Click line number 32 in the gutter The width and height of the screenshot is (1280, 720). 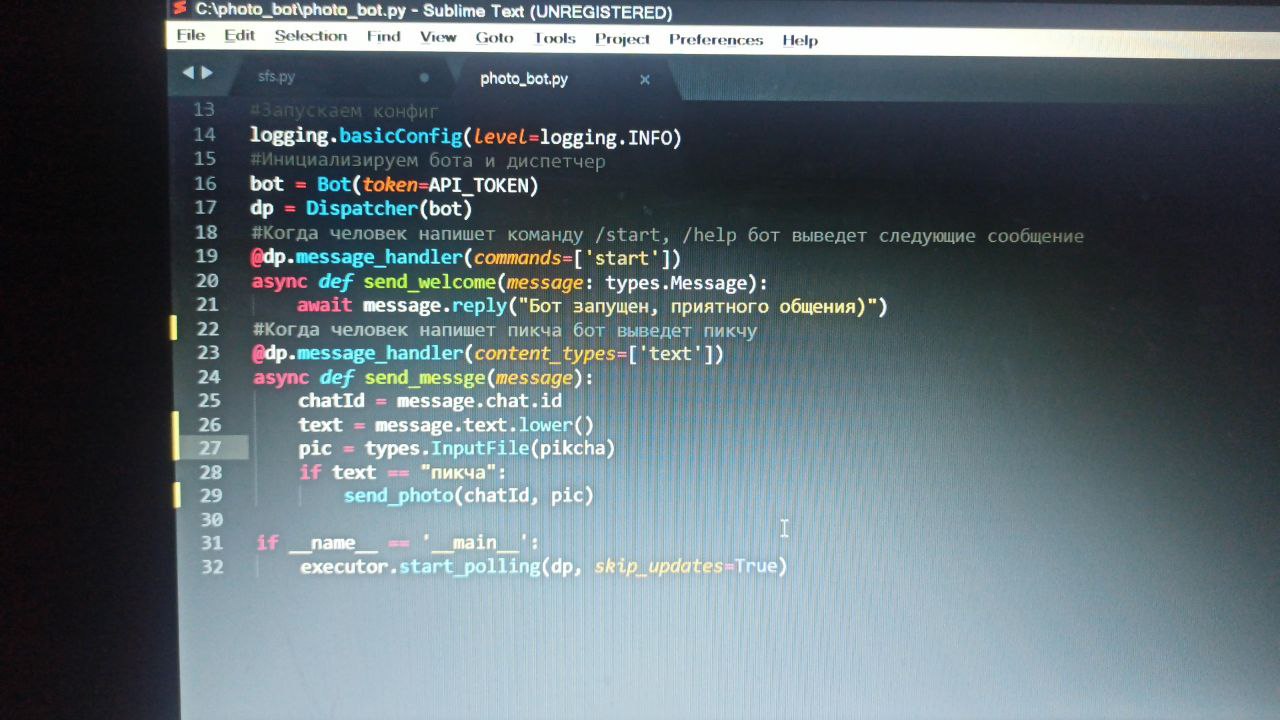(x=212, y=567)
